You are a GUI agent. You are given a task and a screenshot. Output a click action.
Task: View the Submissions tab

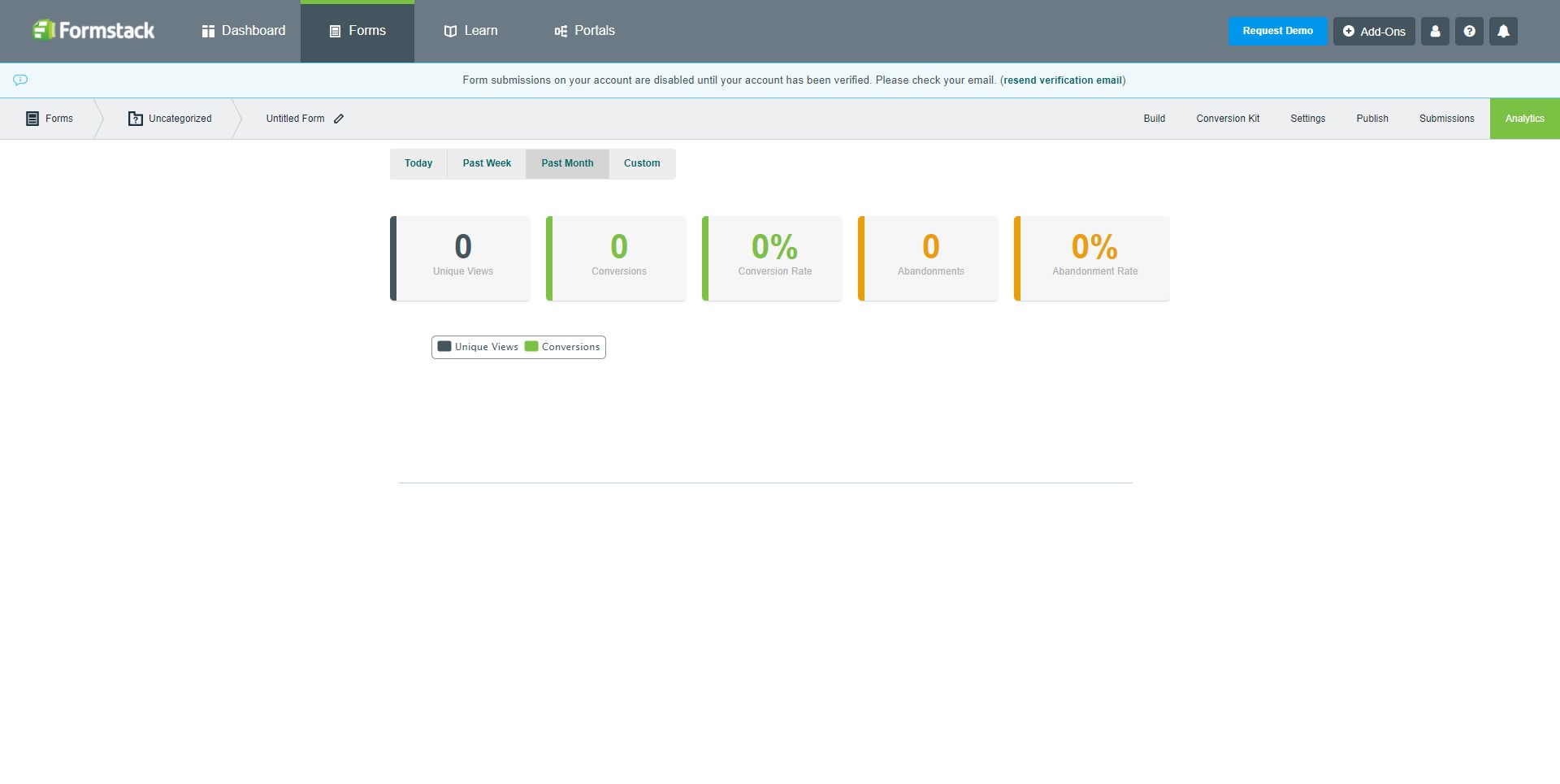coord(1446,119)
